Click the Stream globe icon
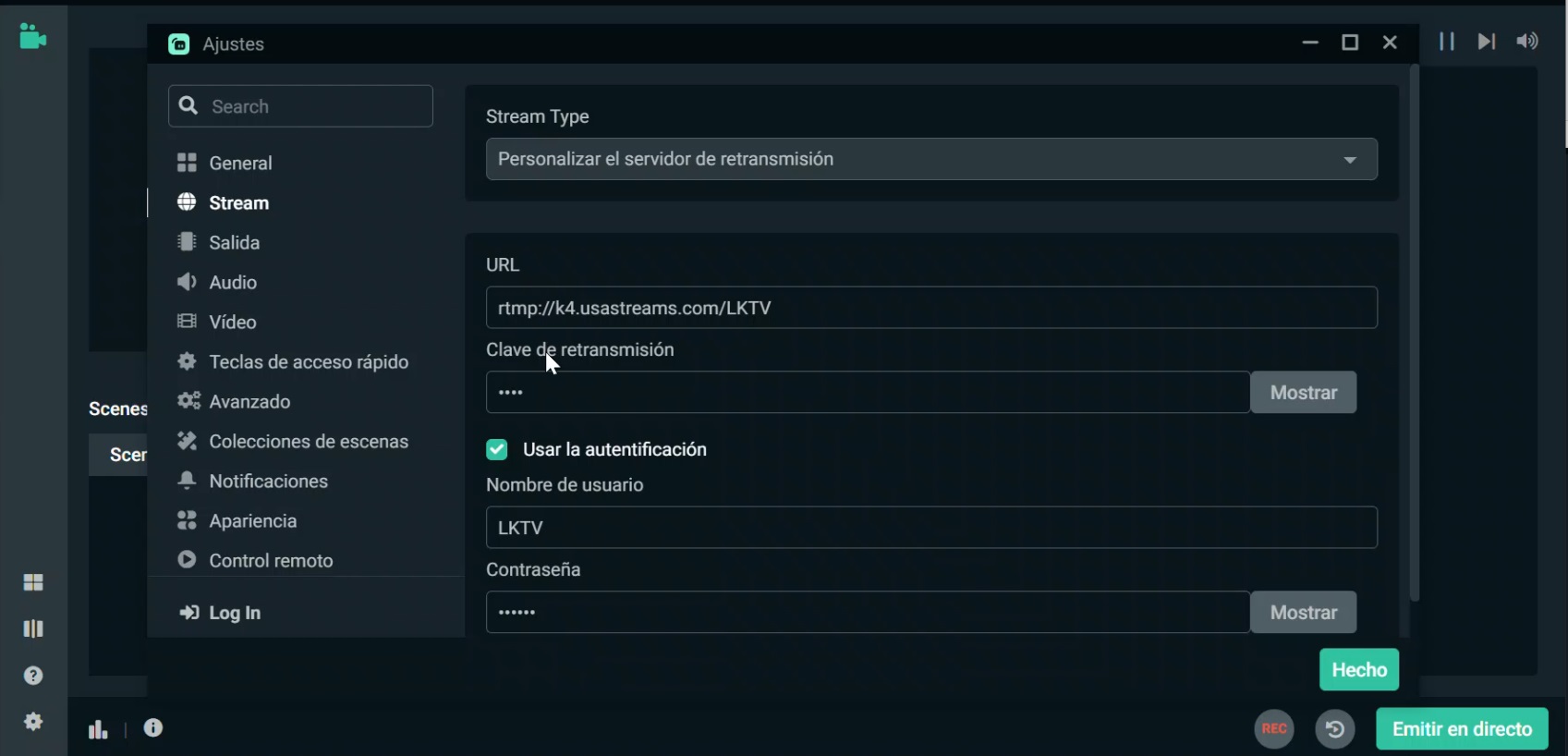Screen dimensions: 1568x756 coord(187,201)
